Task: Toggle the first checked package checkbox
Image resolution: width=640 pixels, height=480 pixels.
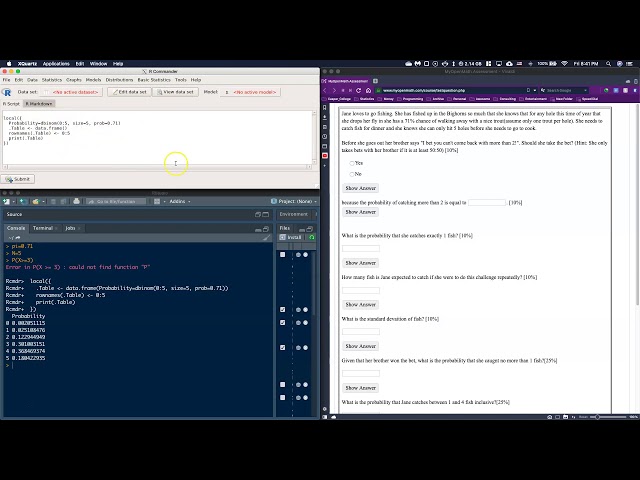Action: [283, 309]
